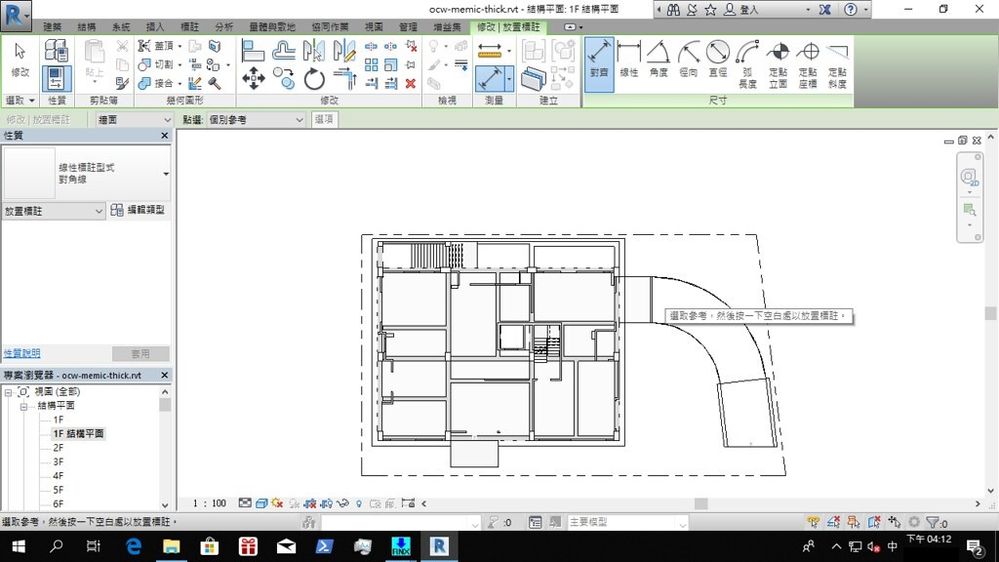The height and width of the screenshot is (562, 999).
Task: Select the Move tool with four arrows
Action: [x=253, y=78]
